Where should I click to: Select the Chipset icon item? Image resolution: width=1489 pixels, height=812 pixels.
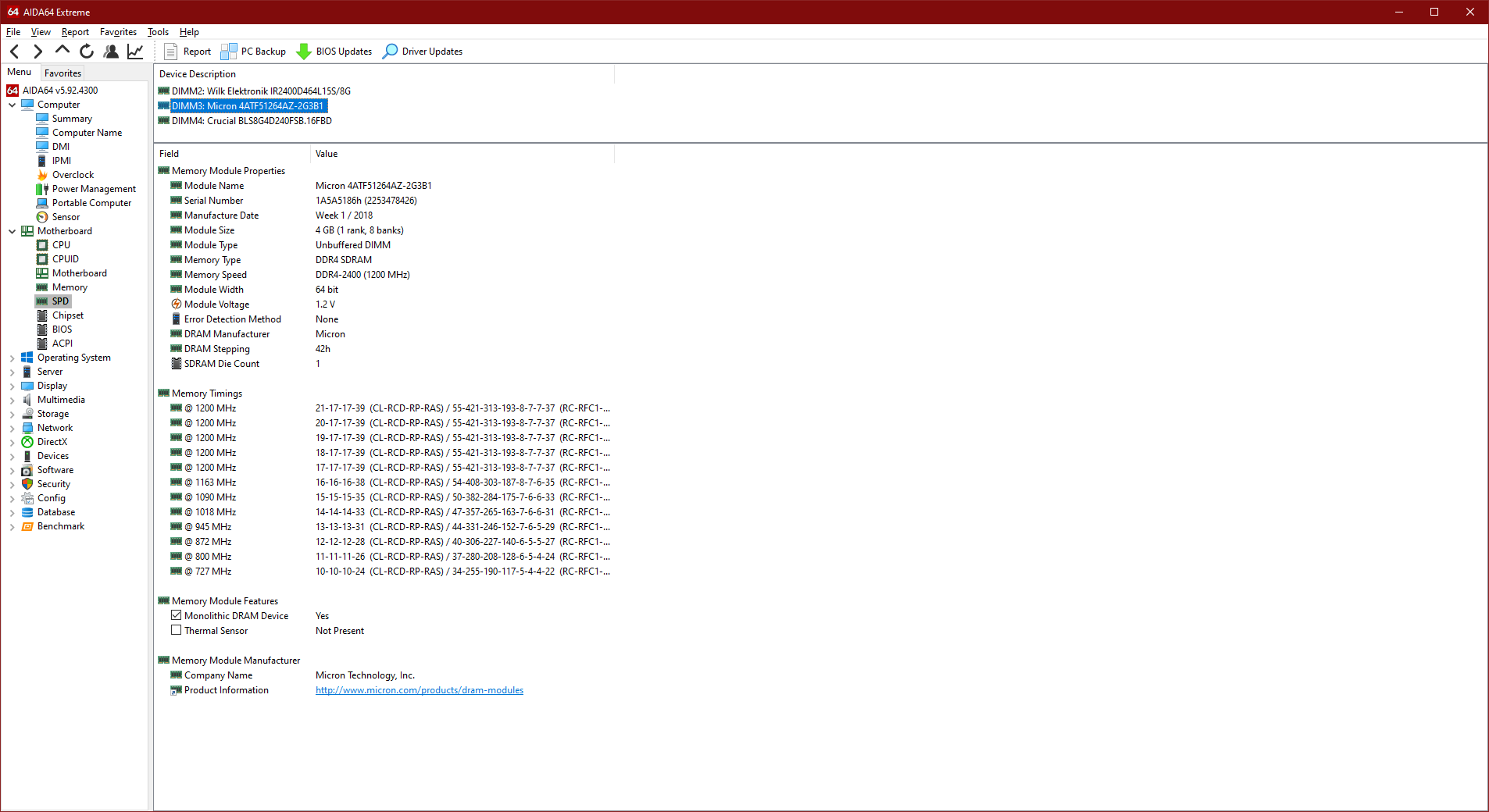point(42,315)
